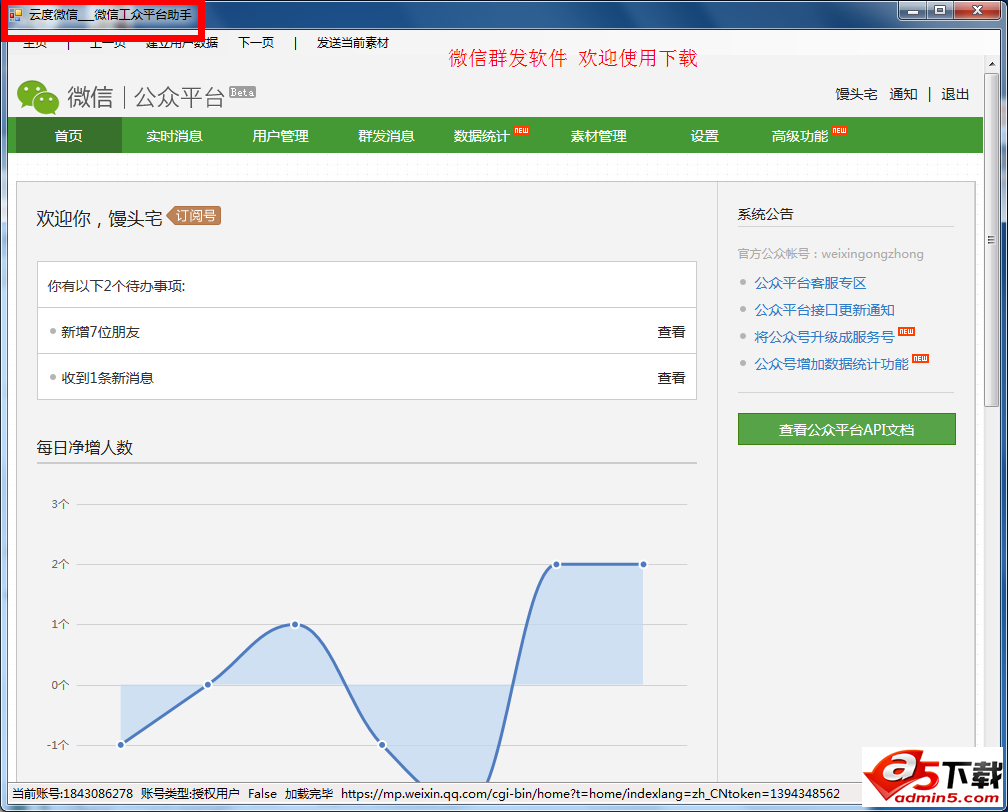Screen dimensions: 1008x812
Task: Click 查看公众平台API文档 button
Action: pyautogui.click(x=847, y=429)
